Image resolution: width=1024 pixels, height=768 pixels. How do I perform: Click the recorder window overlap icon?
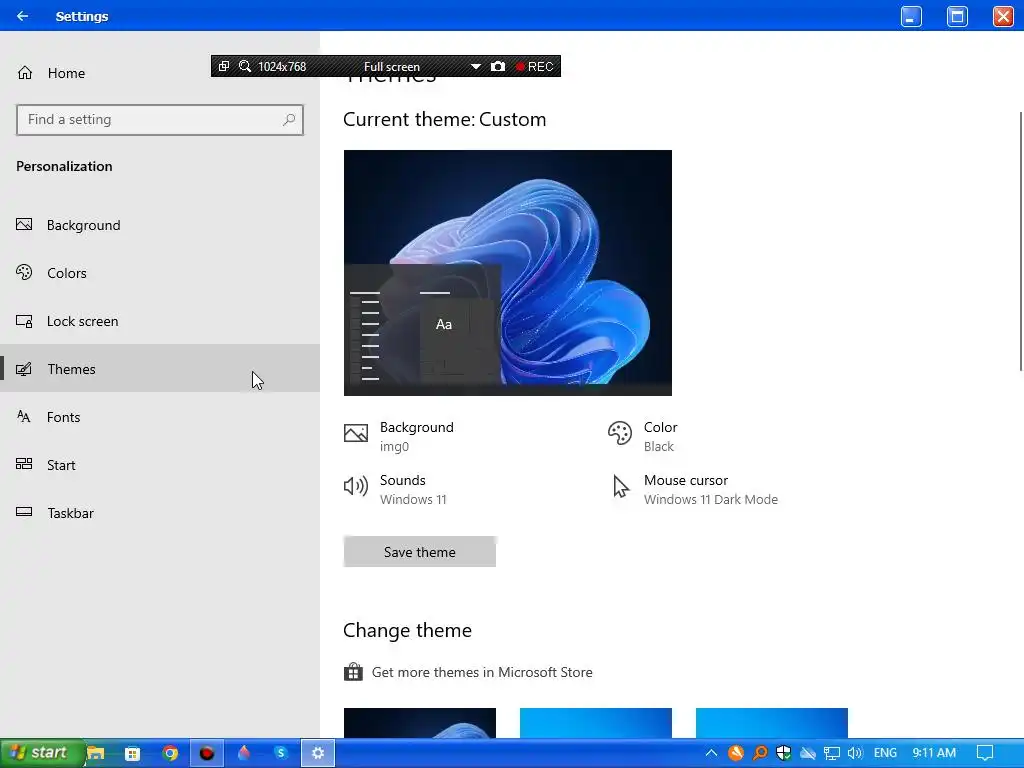click(x=223, y=66)
